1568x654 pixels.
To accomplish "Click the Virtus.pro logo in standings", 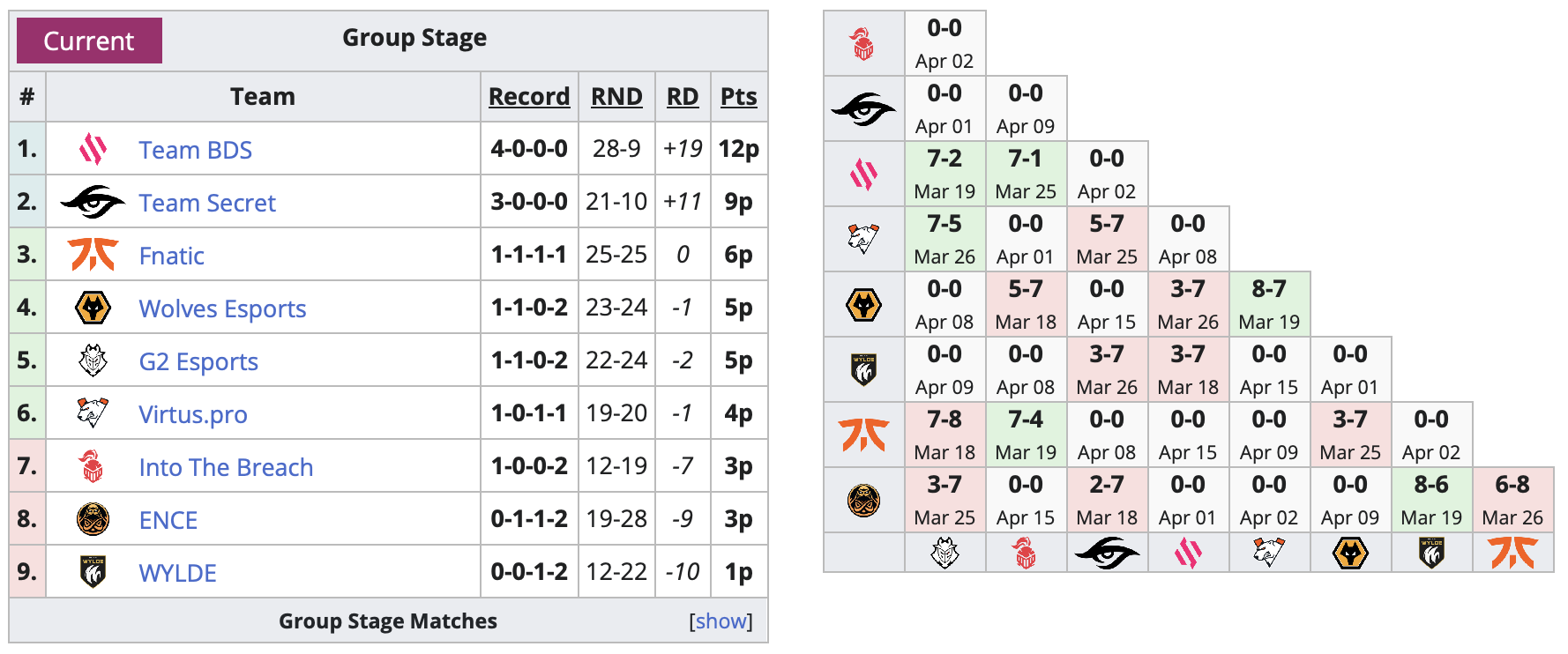I will tap(94, 413).
